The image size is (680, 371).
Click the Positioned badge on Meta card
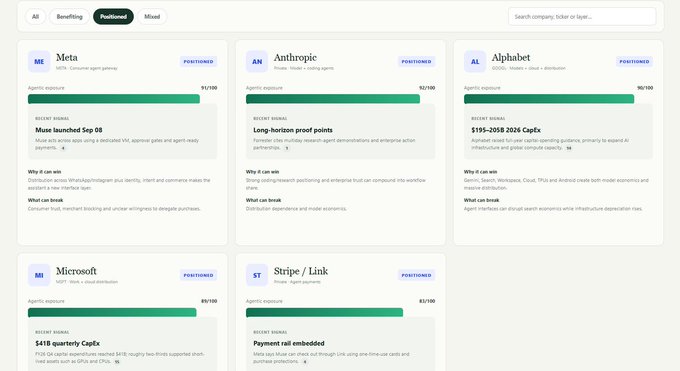[x=198, y=62]
